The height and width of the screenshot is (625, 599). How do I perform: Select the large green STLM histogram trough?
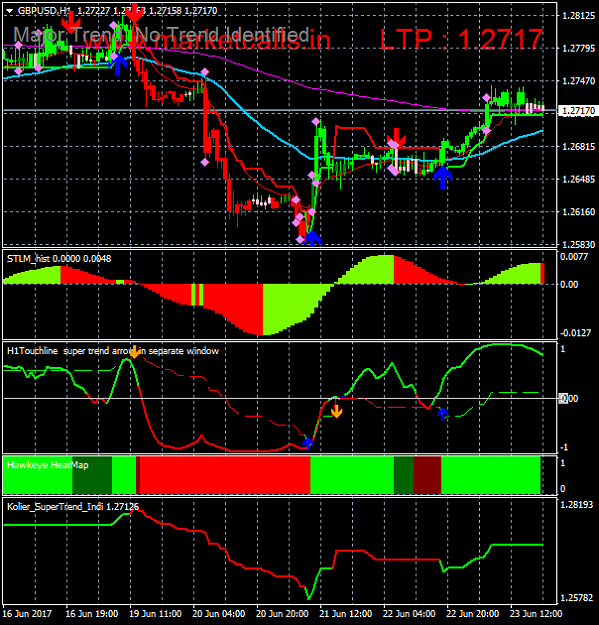[297, 309]
